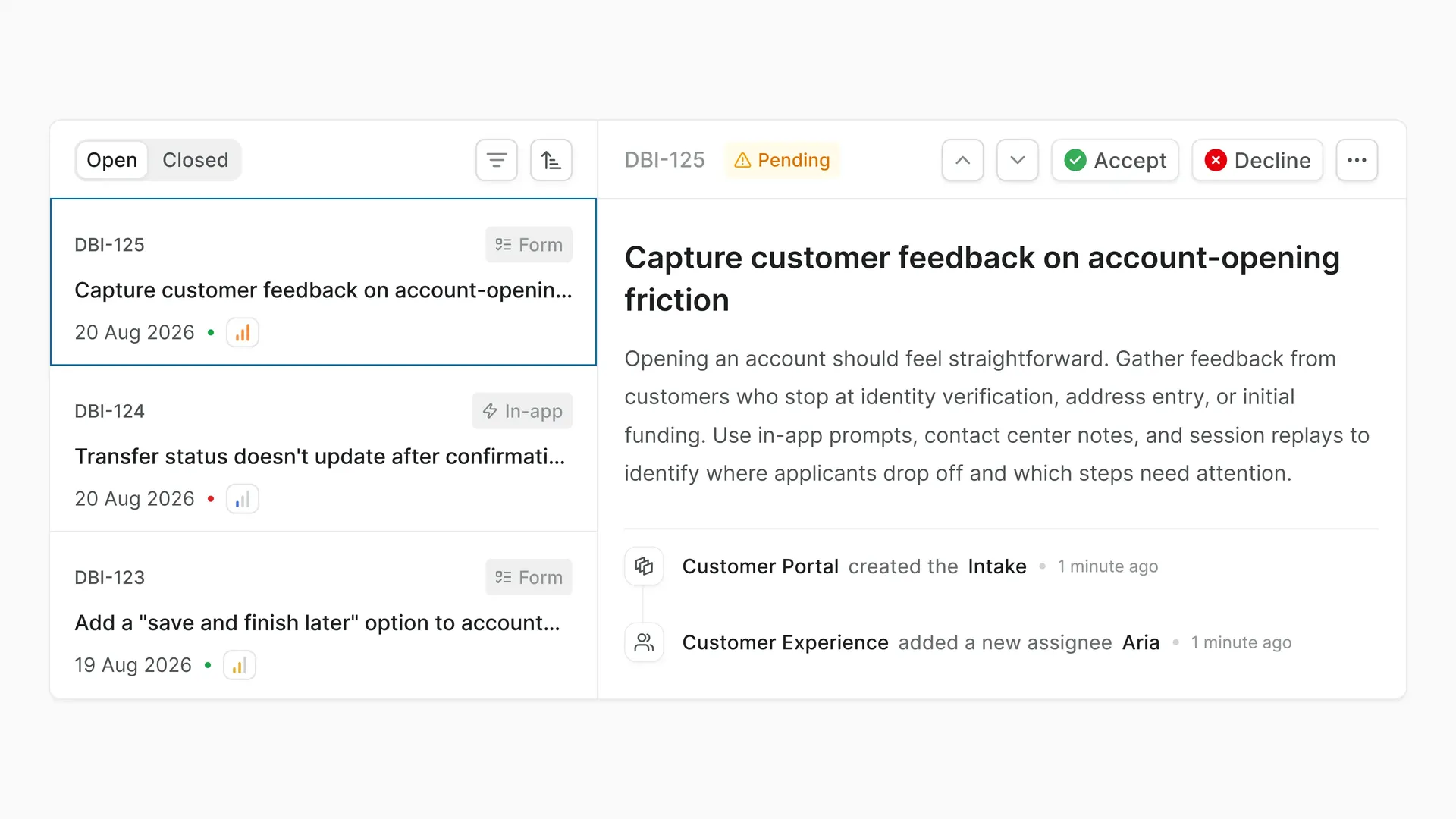
Task: Click the In-app tag on DBI-124
Action: (x=522, y=411)
